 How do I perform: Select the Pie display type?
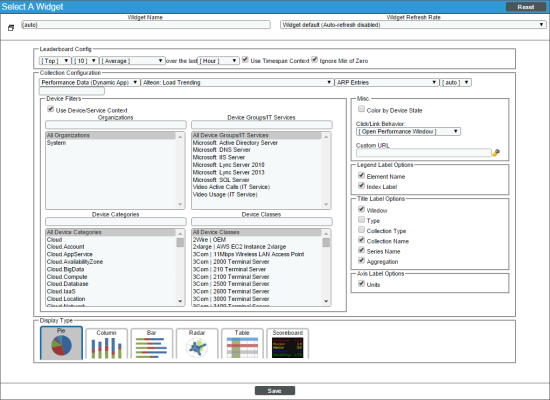[x=61, y=343]
